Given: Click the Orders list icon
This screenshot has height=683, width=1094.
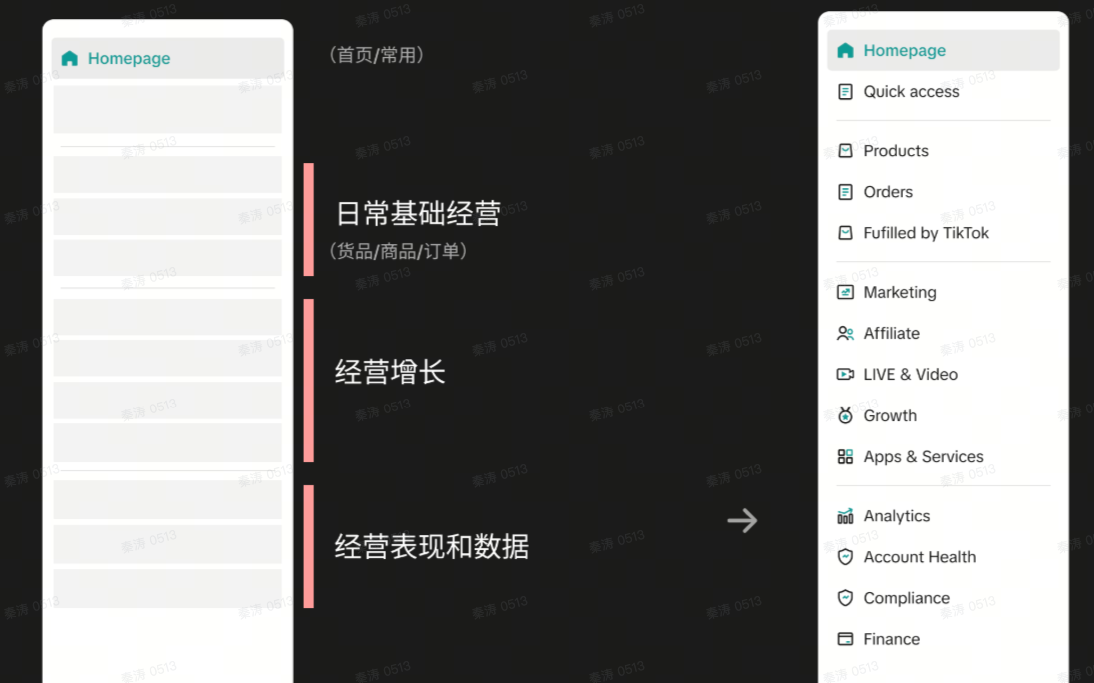Looking at the screenshot, I should (x=845, y=192).
